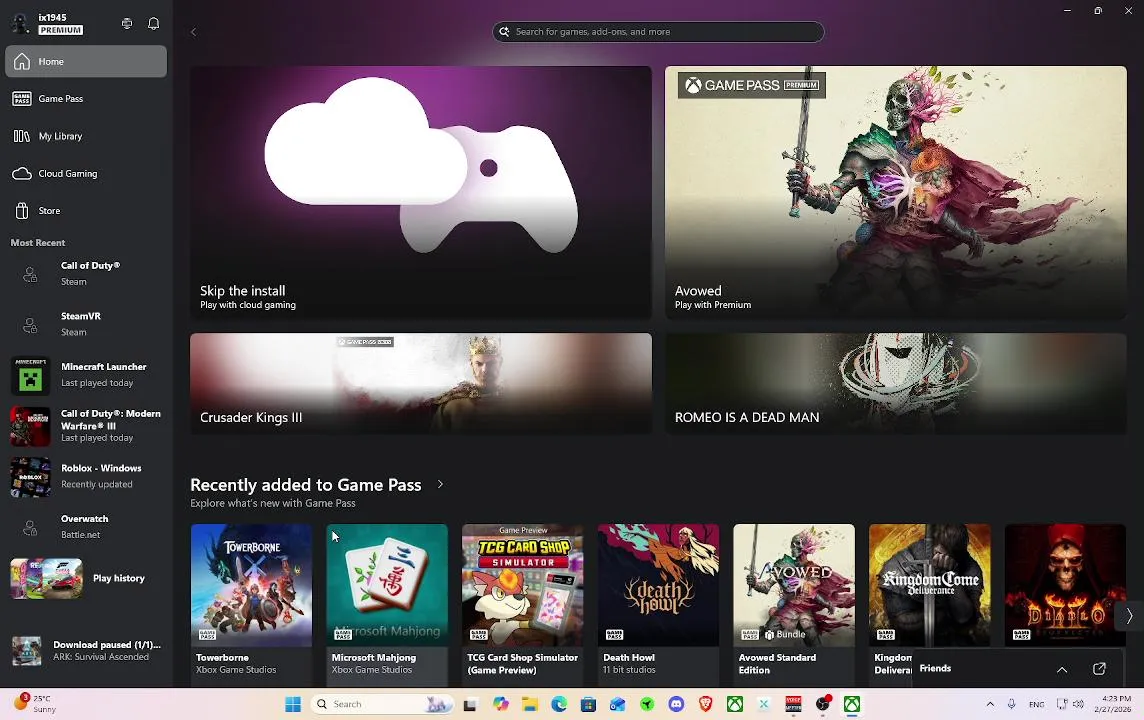This screenshot has height=720, width=1144.
Task: Open Game Pass in the sidebar
Action: click(x=86, y=98)
